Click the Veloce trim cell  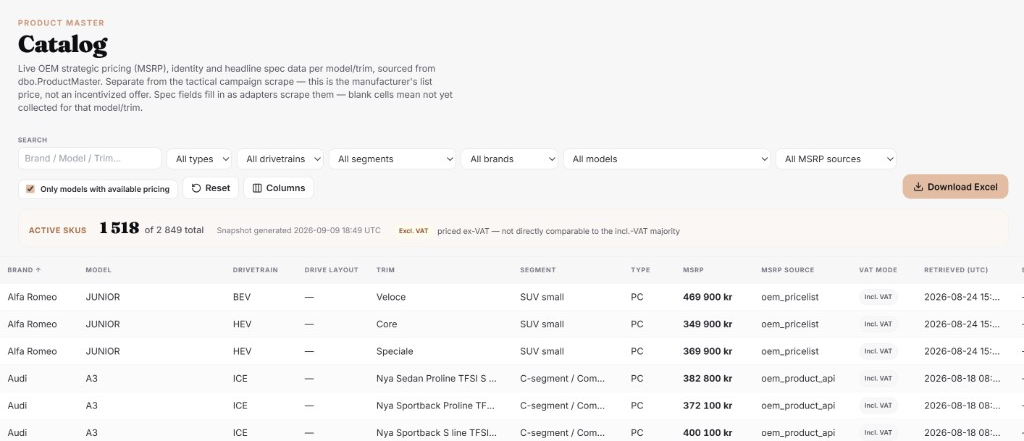click(x=391, y=297)
